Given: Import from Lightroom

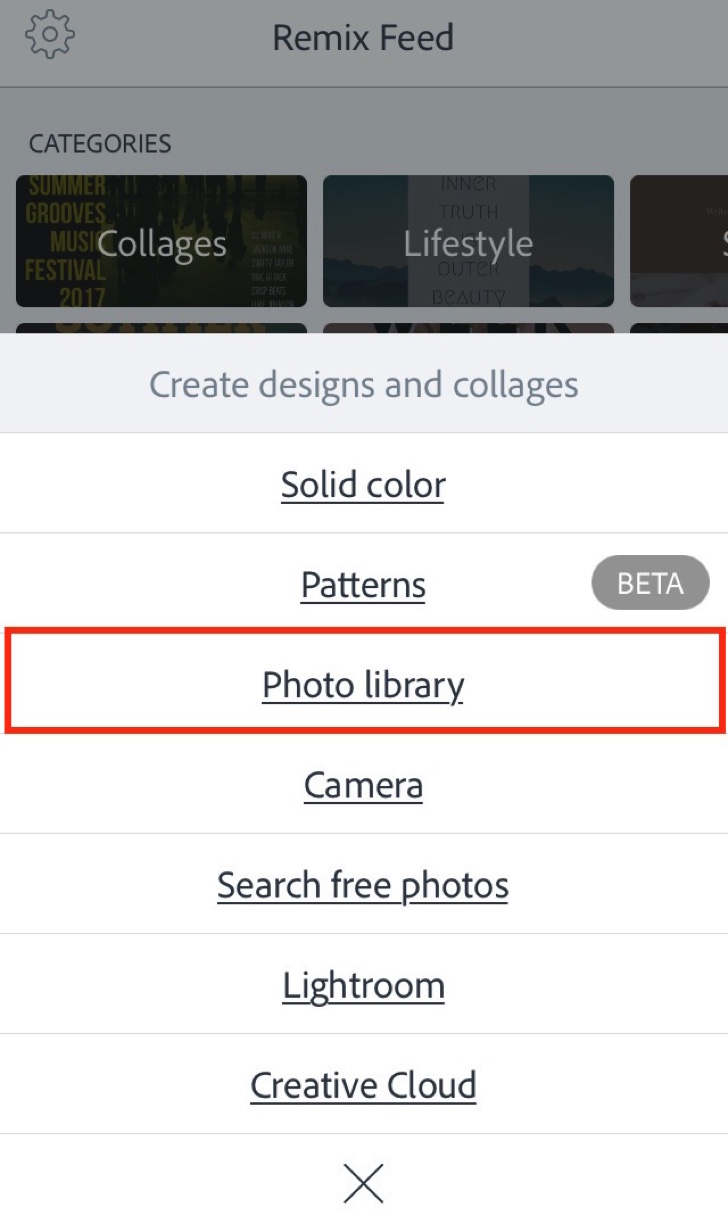Looking at the screenshot, I should (363, 985).
